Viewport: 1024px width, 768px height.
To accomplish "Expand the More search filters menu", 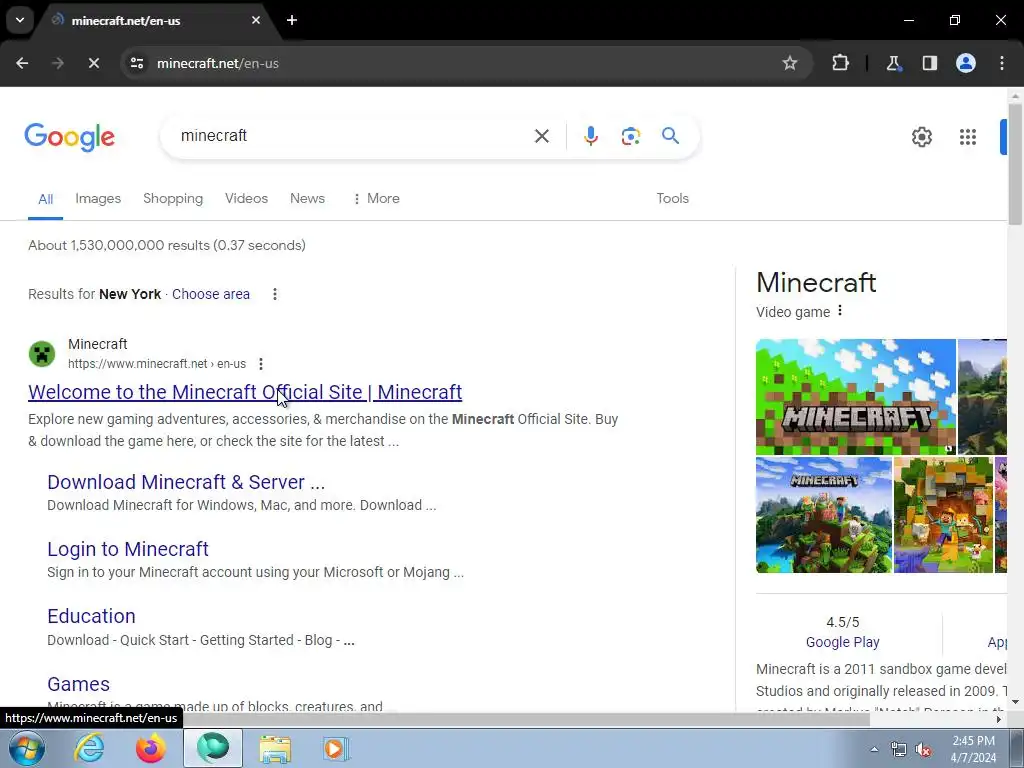I will point(376,199).
